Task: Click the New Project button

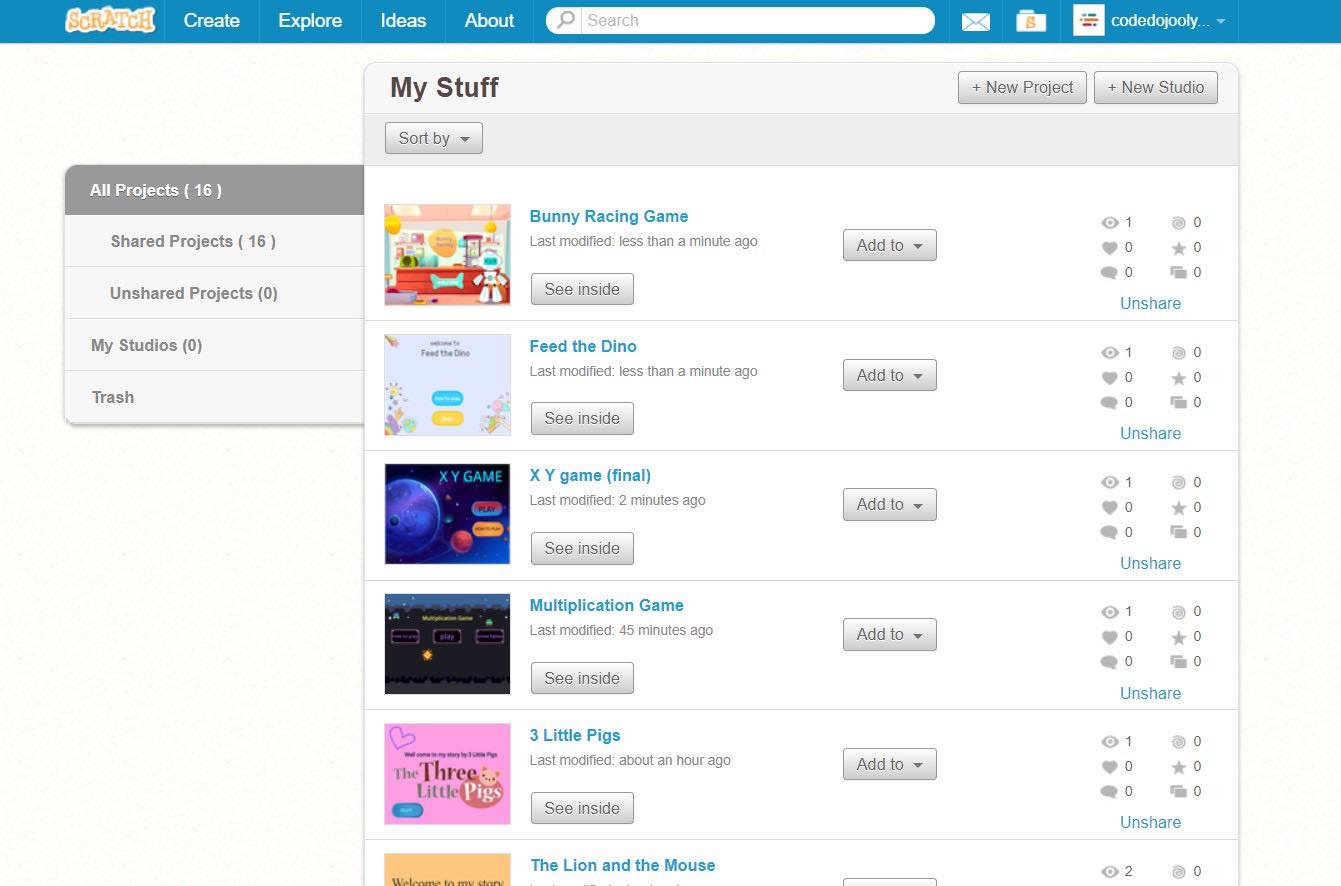Action: 1022,87
